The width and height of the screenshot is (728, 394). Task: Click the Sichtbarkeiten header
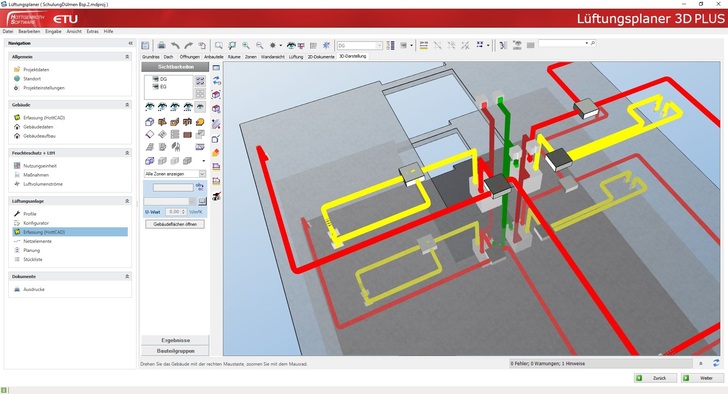pyautogui.click(x=175, y=67)
